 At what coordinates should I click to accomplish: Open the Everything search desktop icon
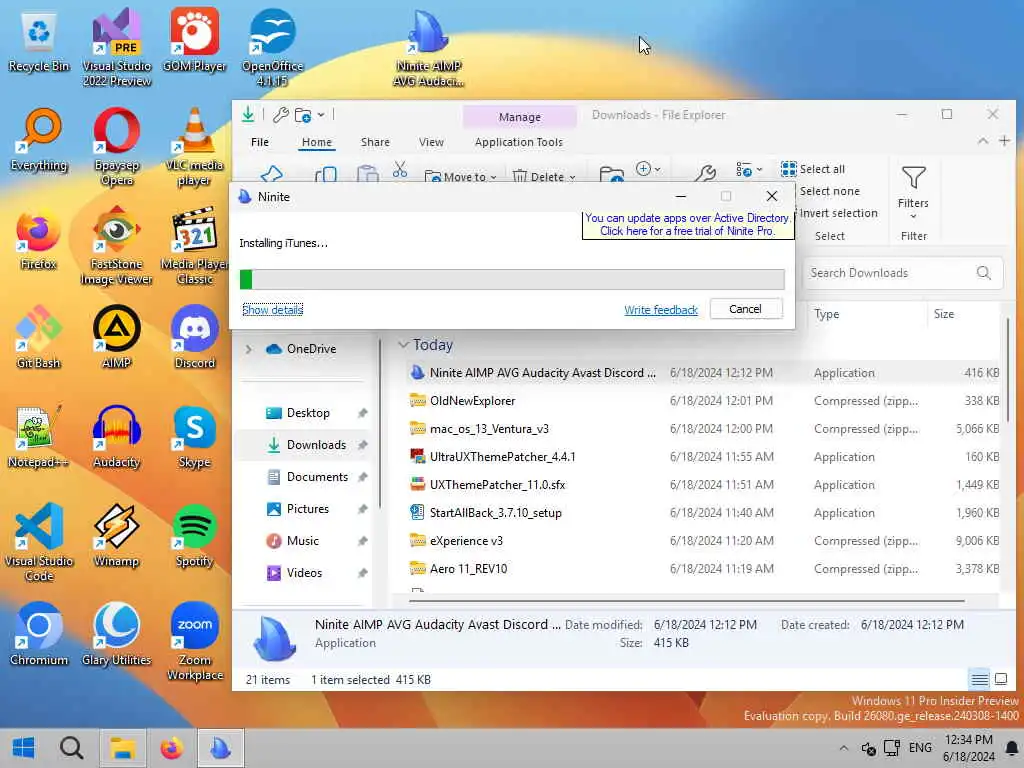coord(39,140)
